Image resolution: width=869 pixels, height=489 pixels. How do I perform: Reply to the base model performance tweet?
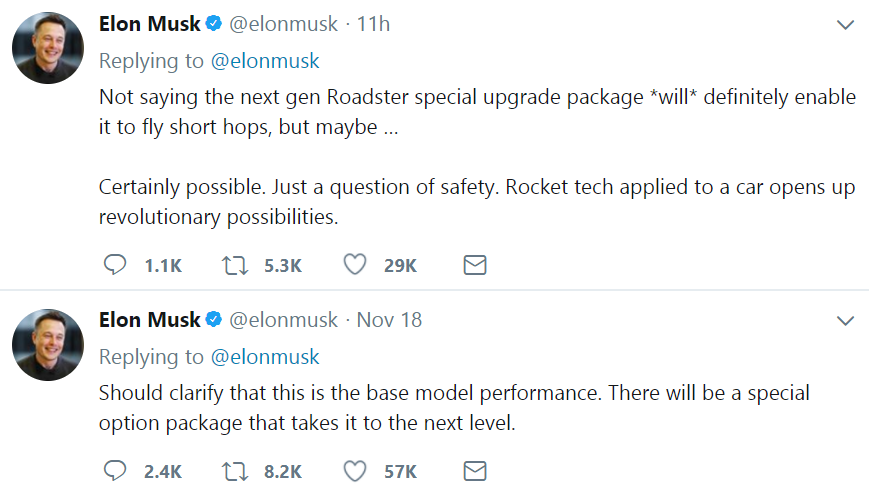tap(115, 470)
